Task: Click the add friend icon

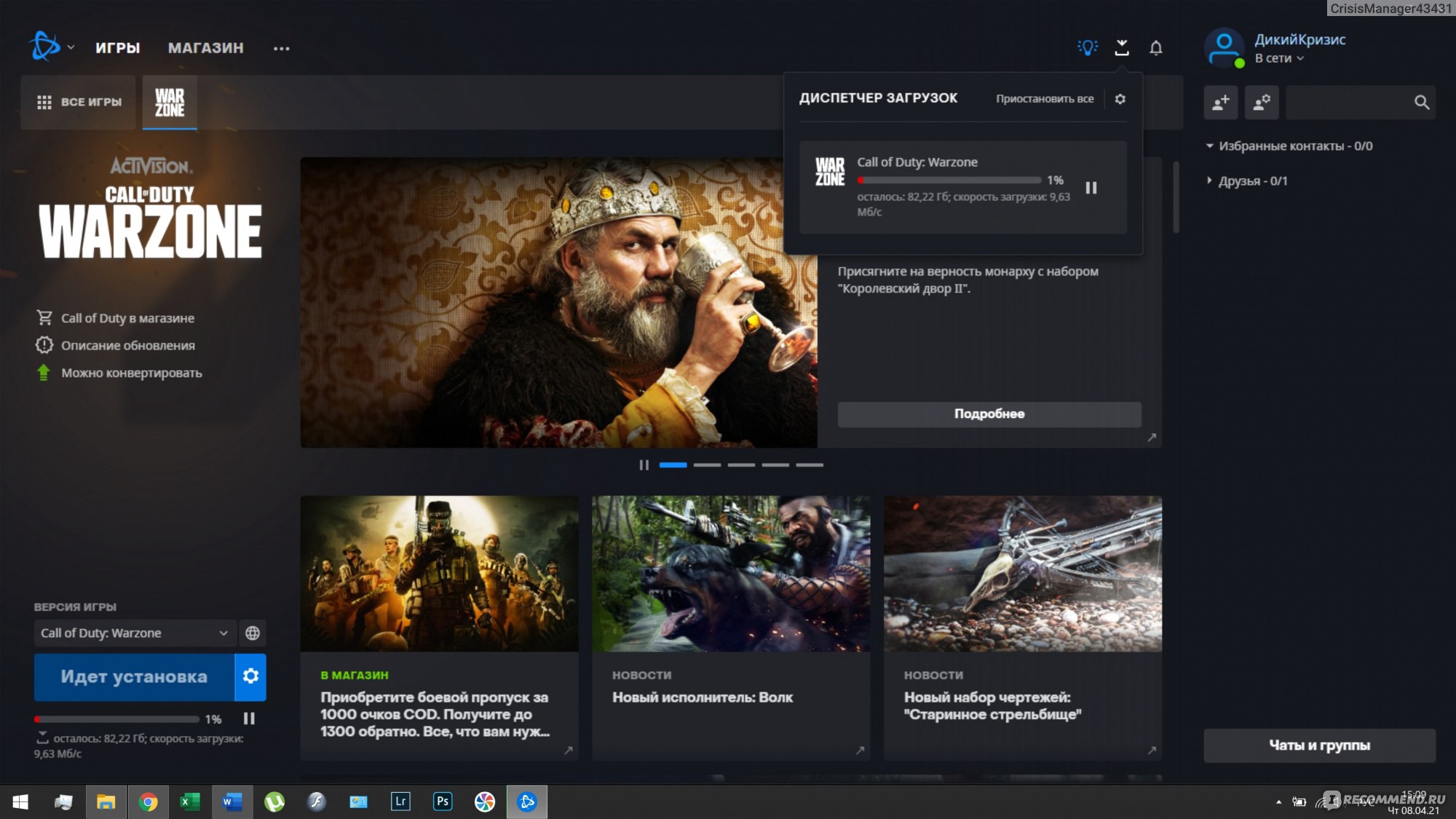Action: pos(1221,103)
